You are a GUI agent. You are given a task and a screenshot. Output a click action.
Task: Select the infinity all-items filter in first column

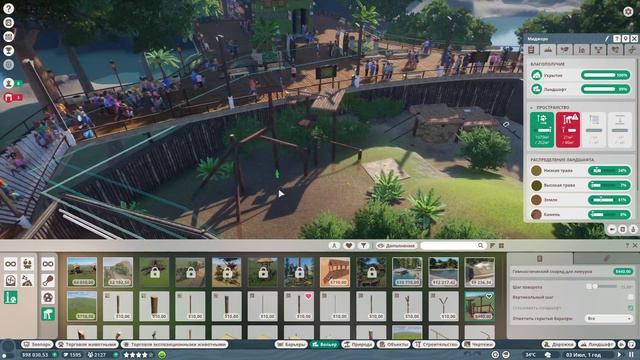(11, 264)
